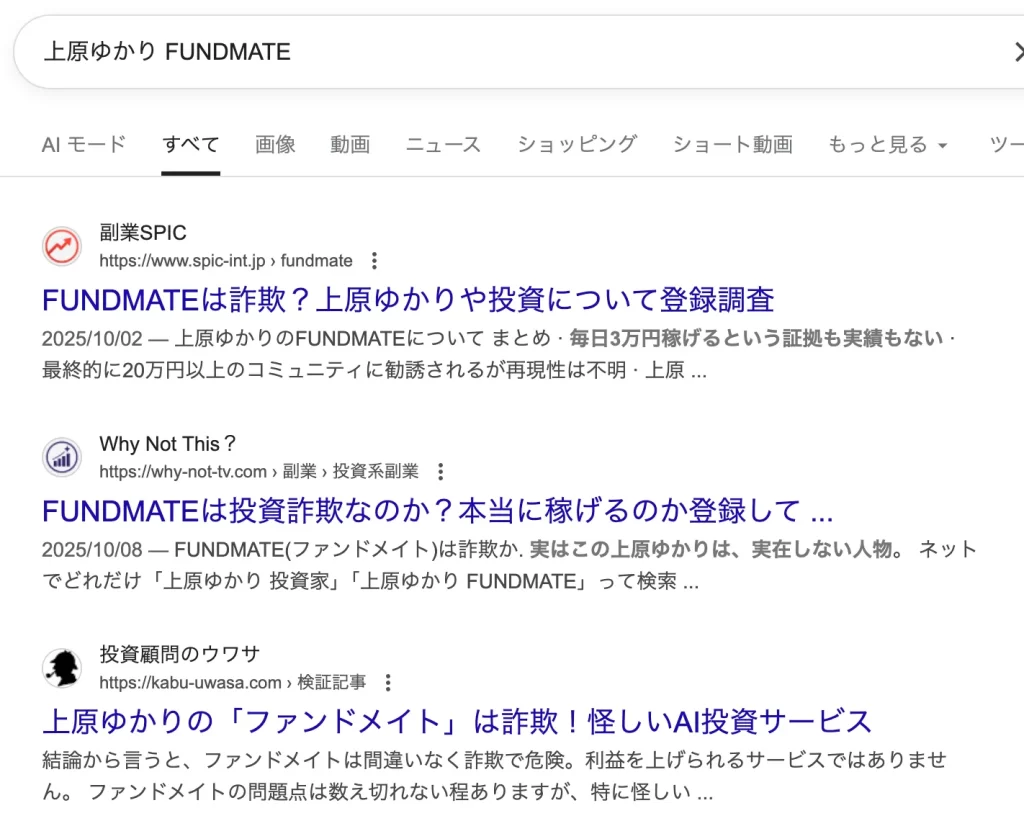Open result 上原ゆかりの「ファンドメイト」は詐欺！怪しいAI投資サービス
The image size is (1024, 821).
[457, 722]
